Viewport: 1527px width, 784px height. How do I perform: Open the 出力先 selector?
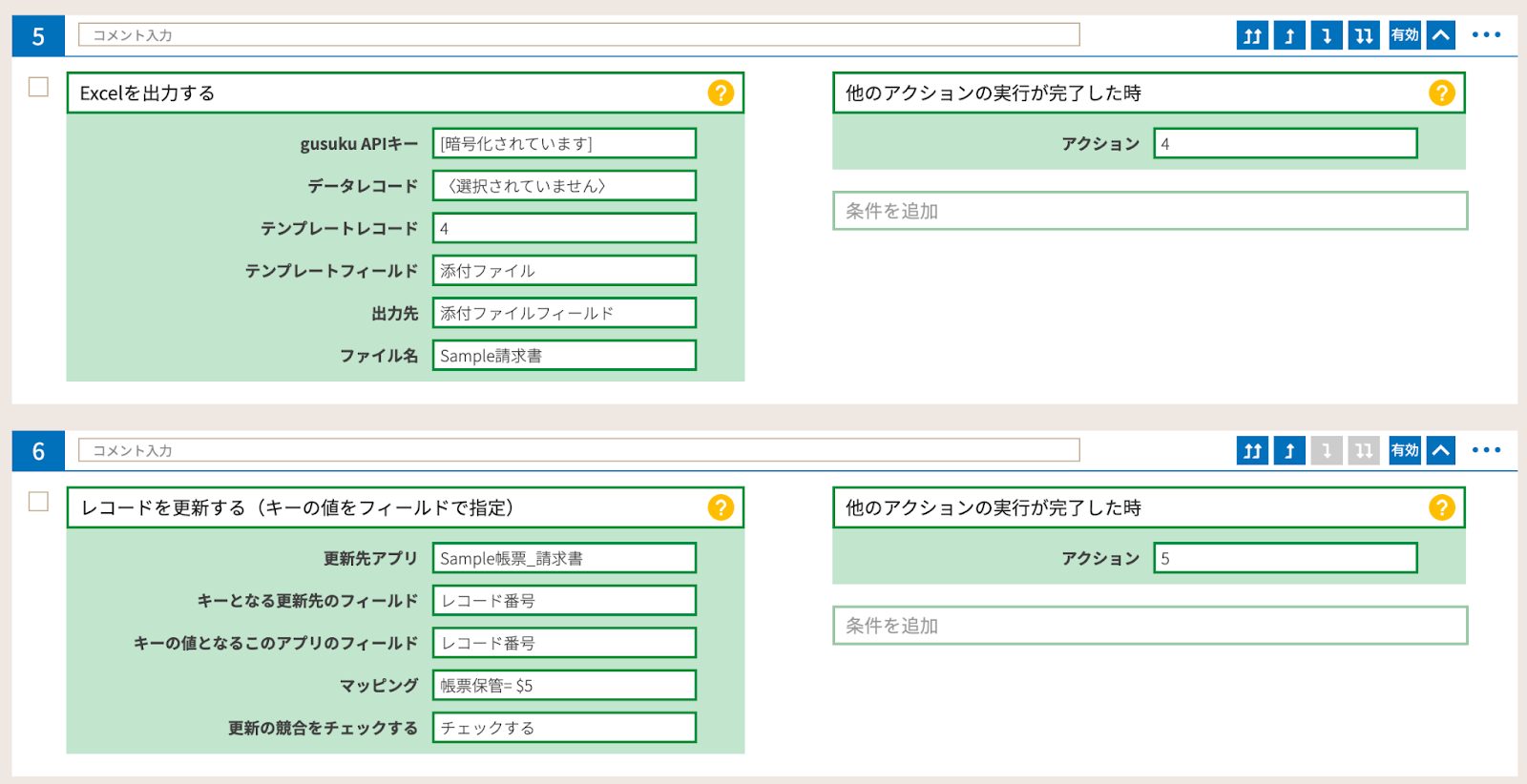[564, 313]
